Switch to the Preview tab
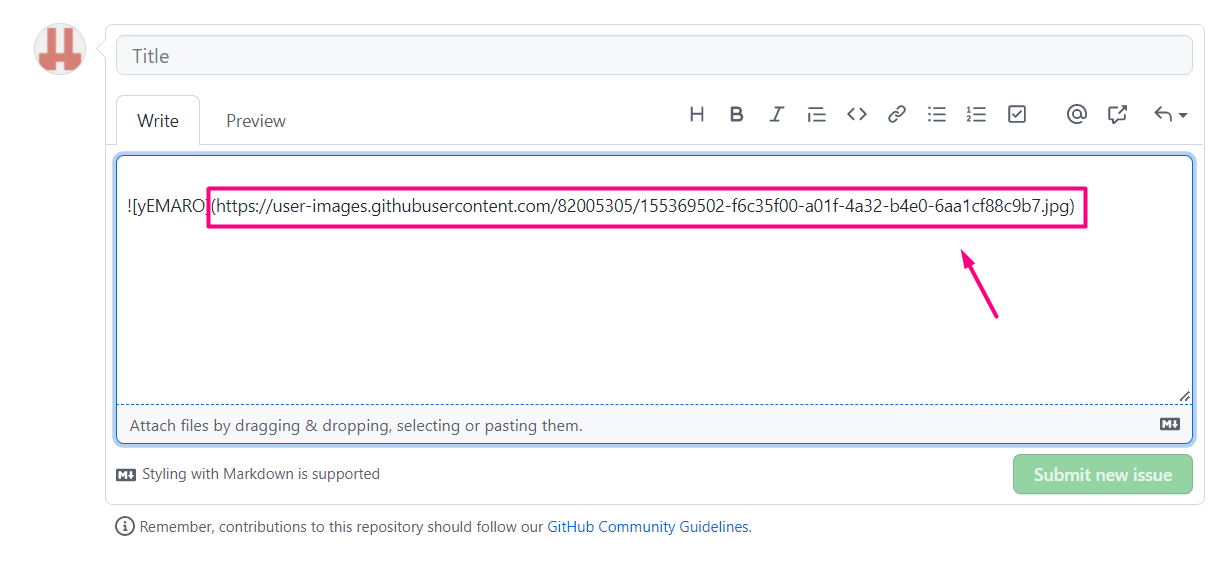The height and width of the screenshot is (568, 1220). [256, 121]
